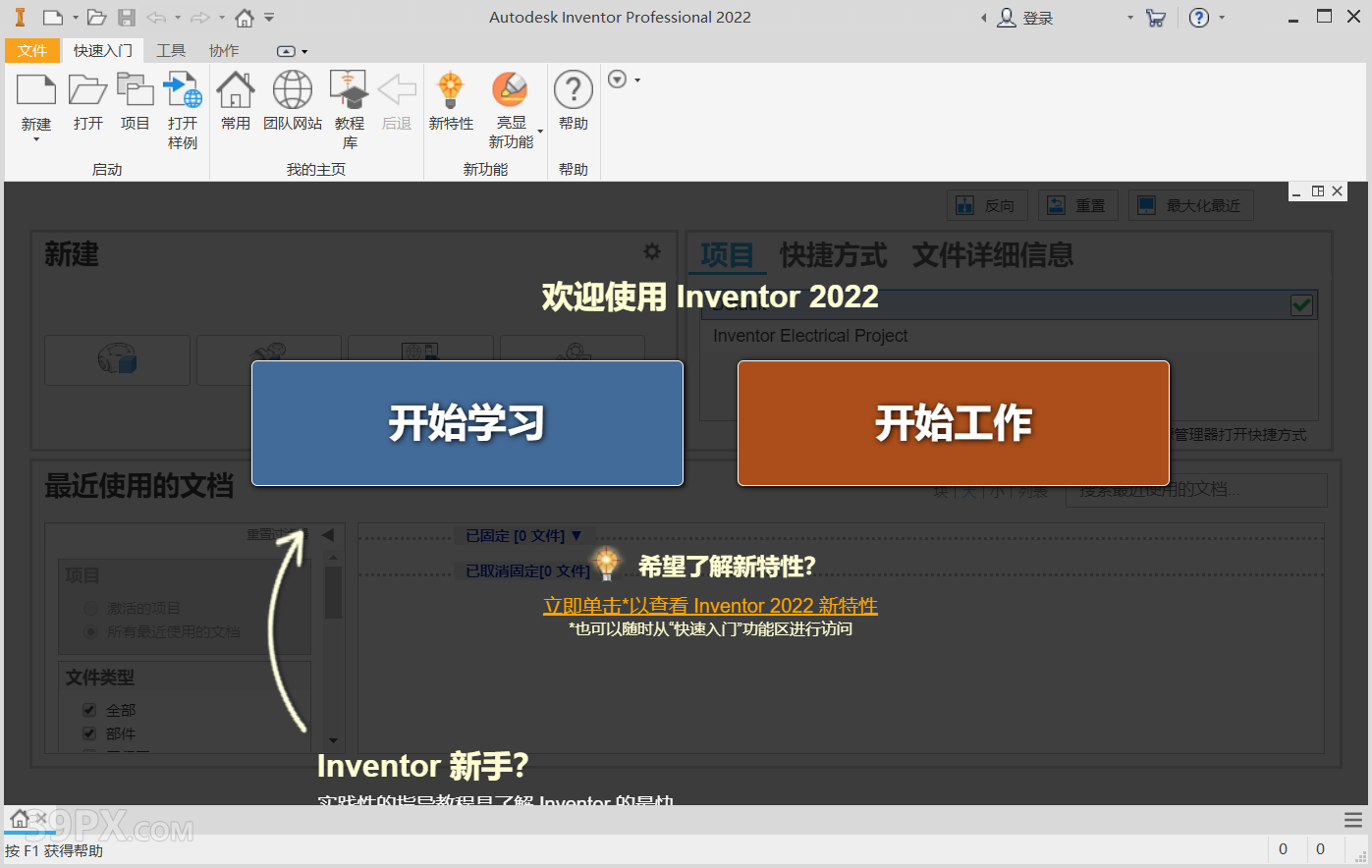Click the 重置 button
This screenshot has height=868, width=1372.
[x=1078, y=205]
